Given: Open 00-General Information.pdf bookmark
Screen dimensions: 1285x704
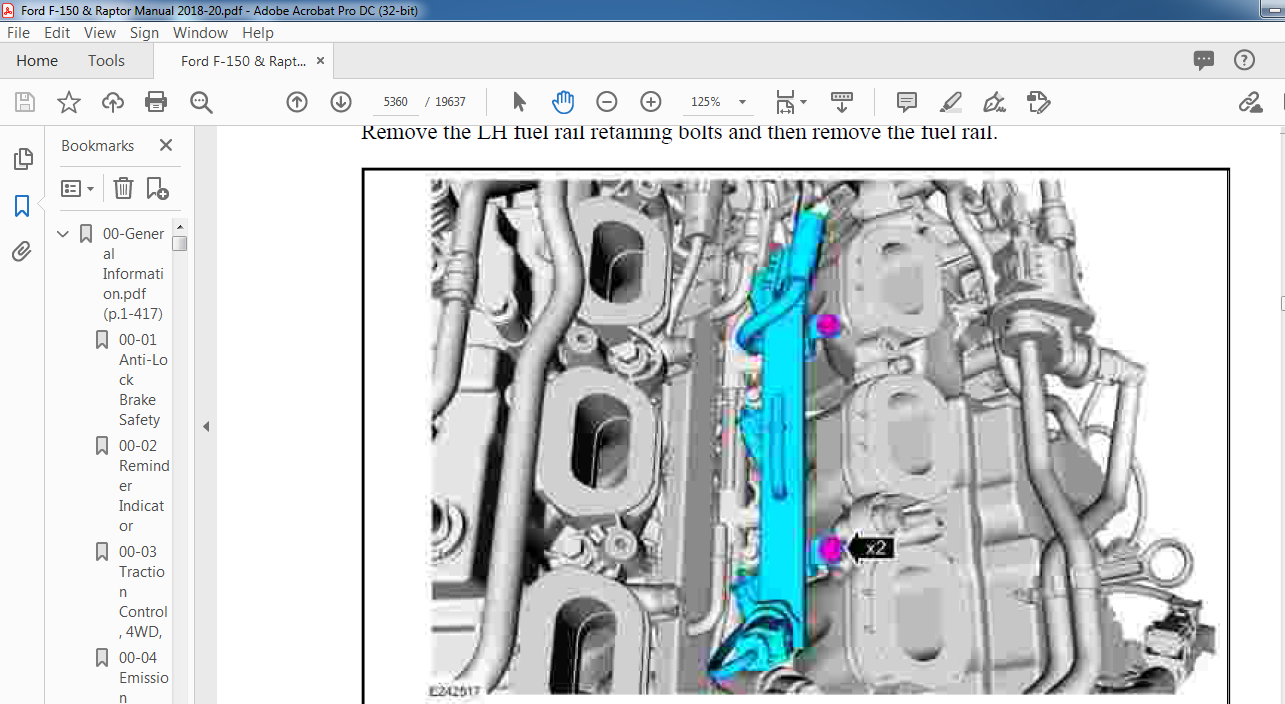Looking at the screenshot, I should (133, 274).
